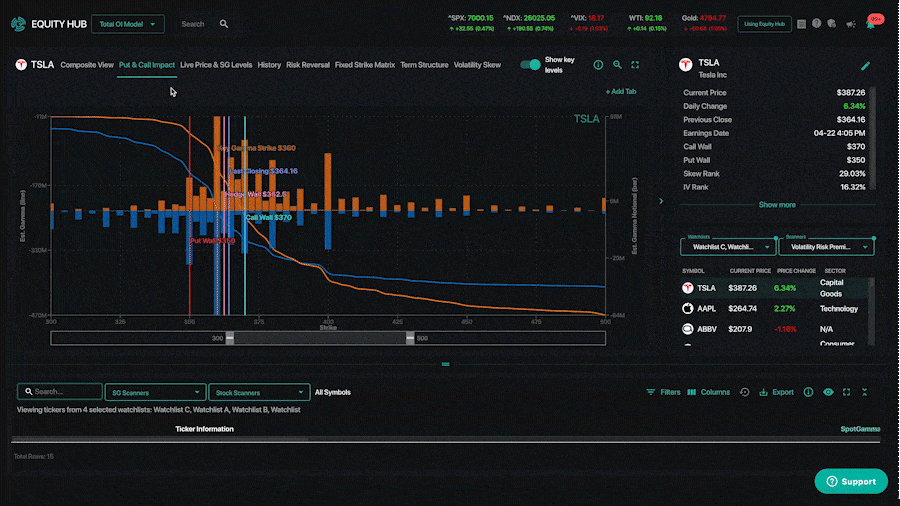
Task: Open the Scanners Volatility Risk Premium dropdown
Action: (827, 247)
